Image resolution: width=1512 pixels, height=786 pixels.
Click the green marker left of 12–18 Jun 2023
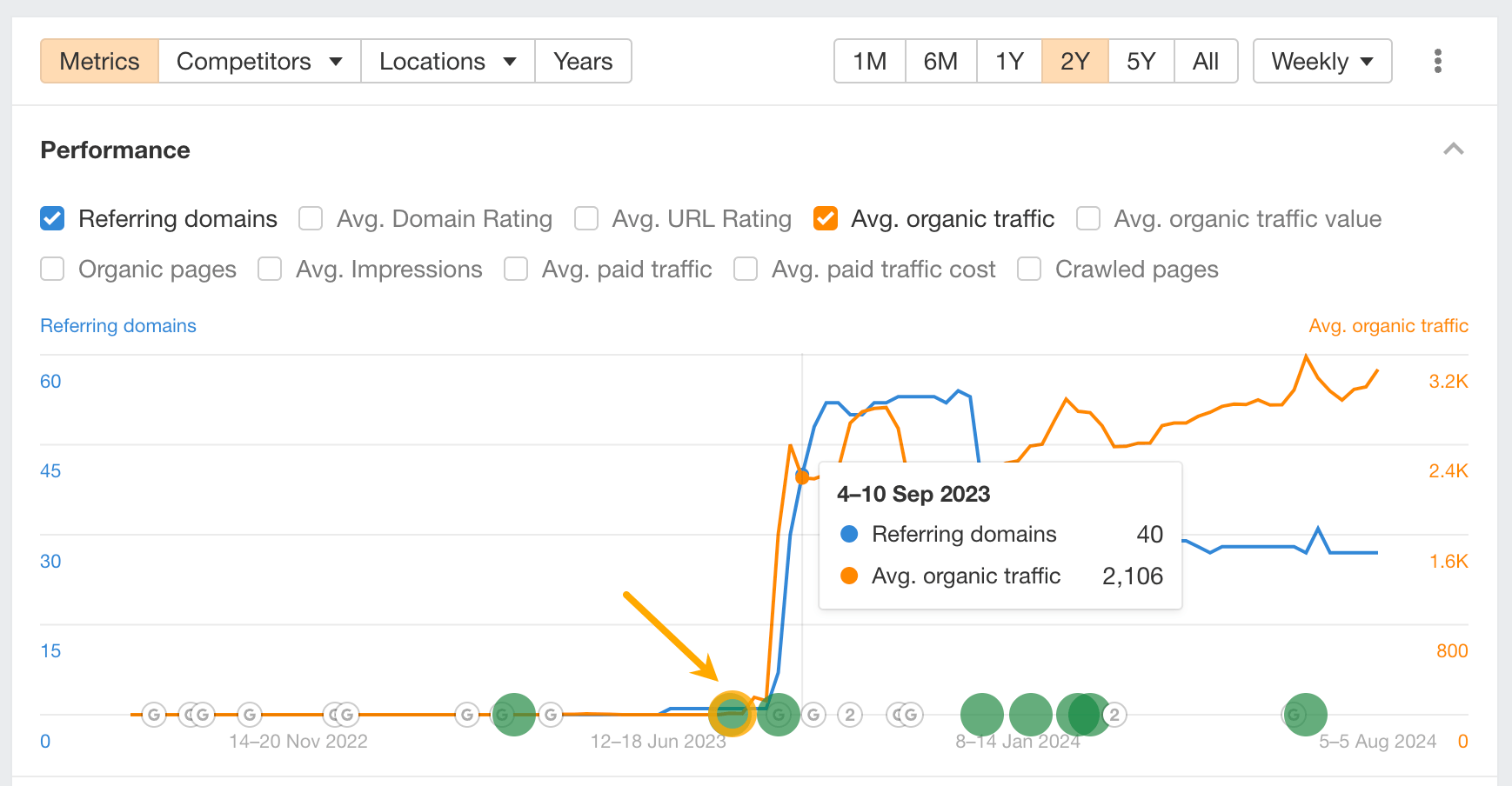(513, 715)
